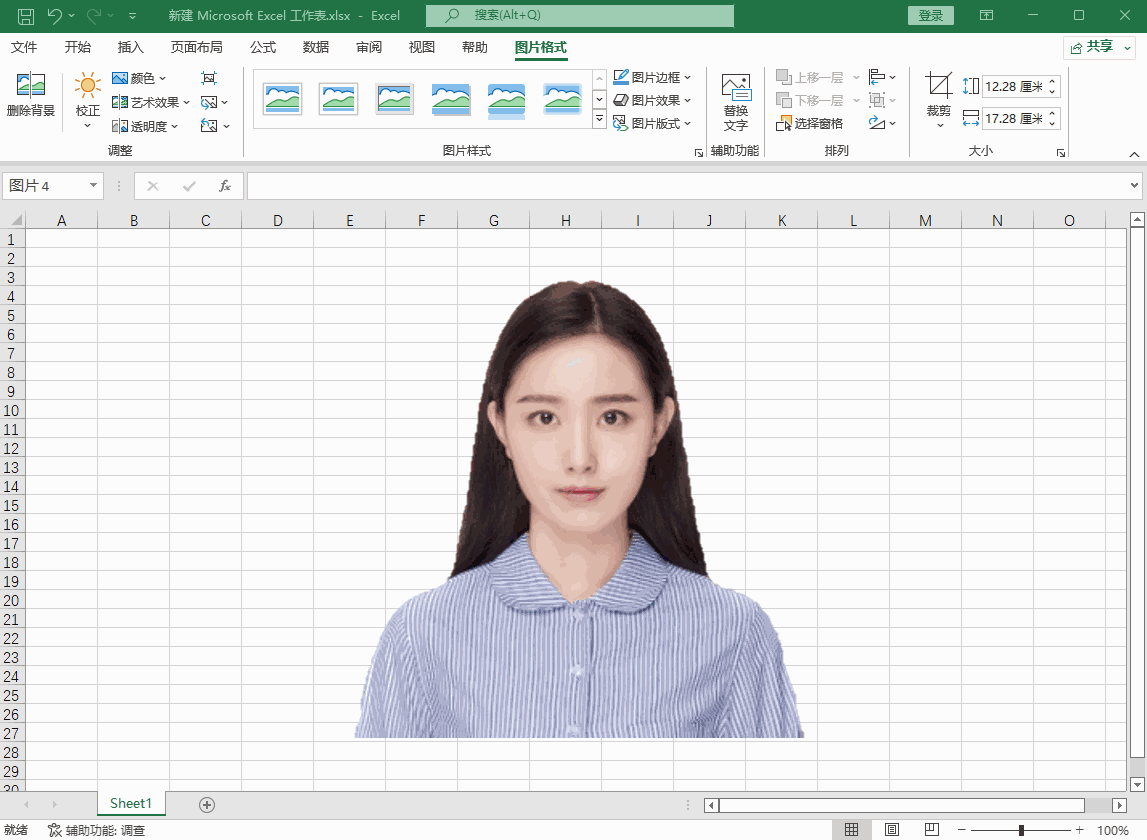Click the change picture icon
Viewport: 1147px width, 840px height.
(209, 102)
